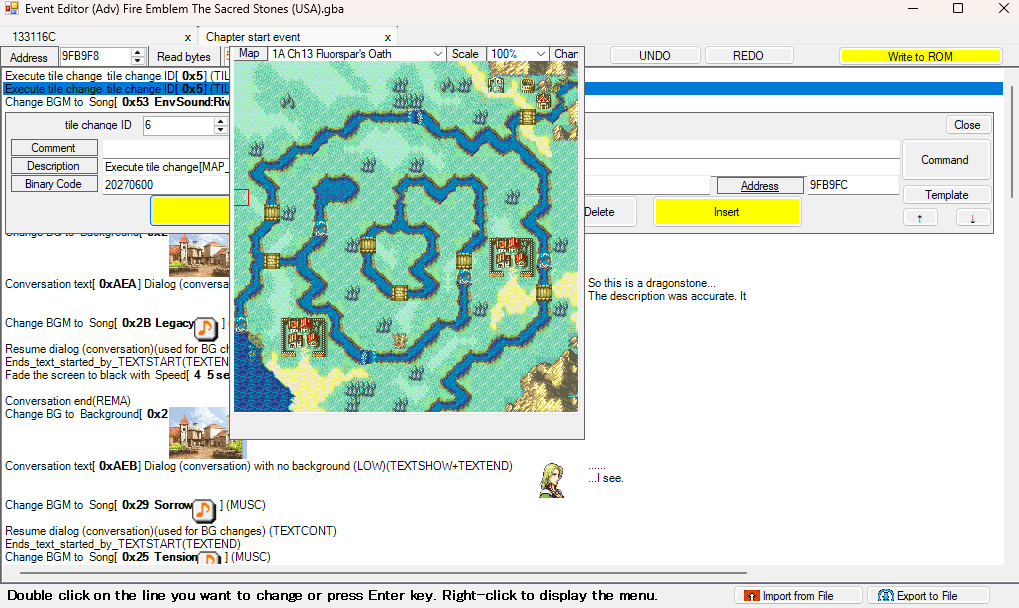Screen dimensions: 1019x608
Task: Click the move-down arrow button
Action: coord(973,218)
